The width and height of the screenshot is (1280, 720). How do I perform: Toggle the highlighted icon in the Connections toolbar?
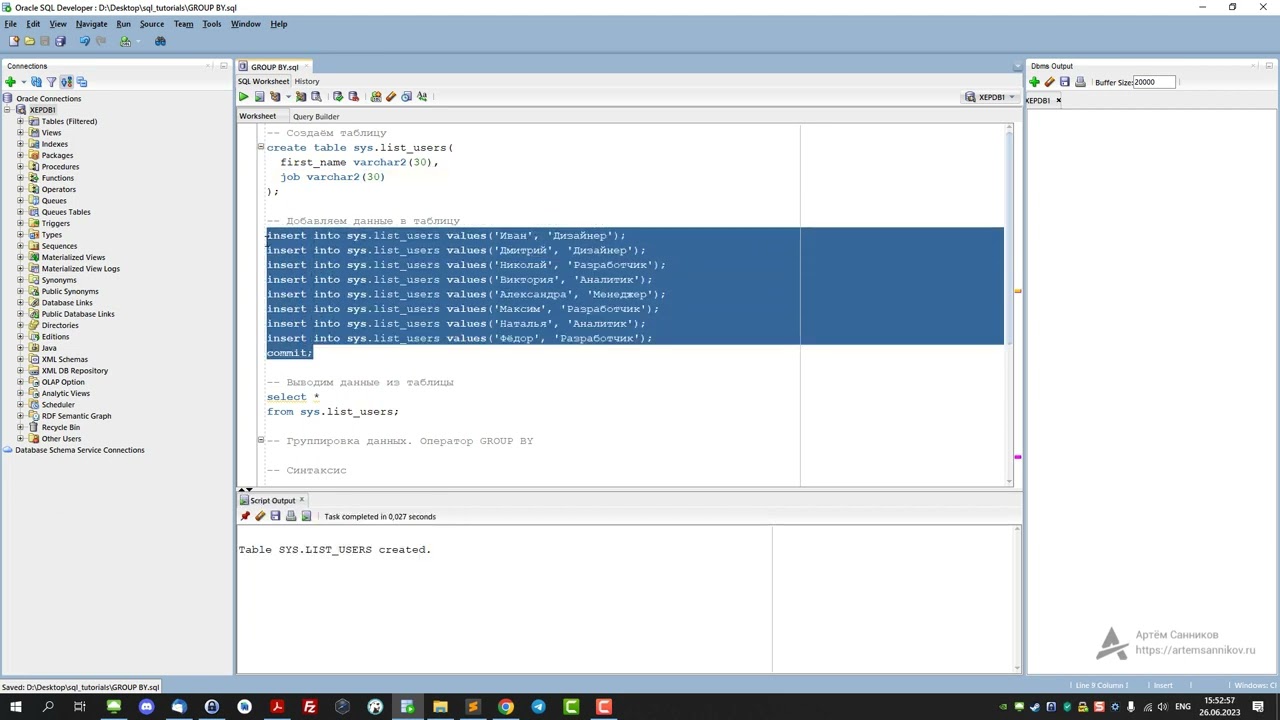[66, 82]
